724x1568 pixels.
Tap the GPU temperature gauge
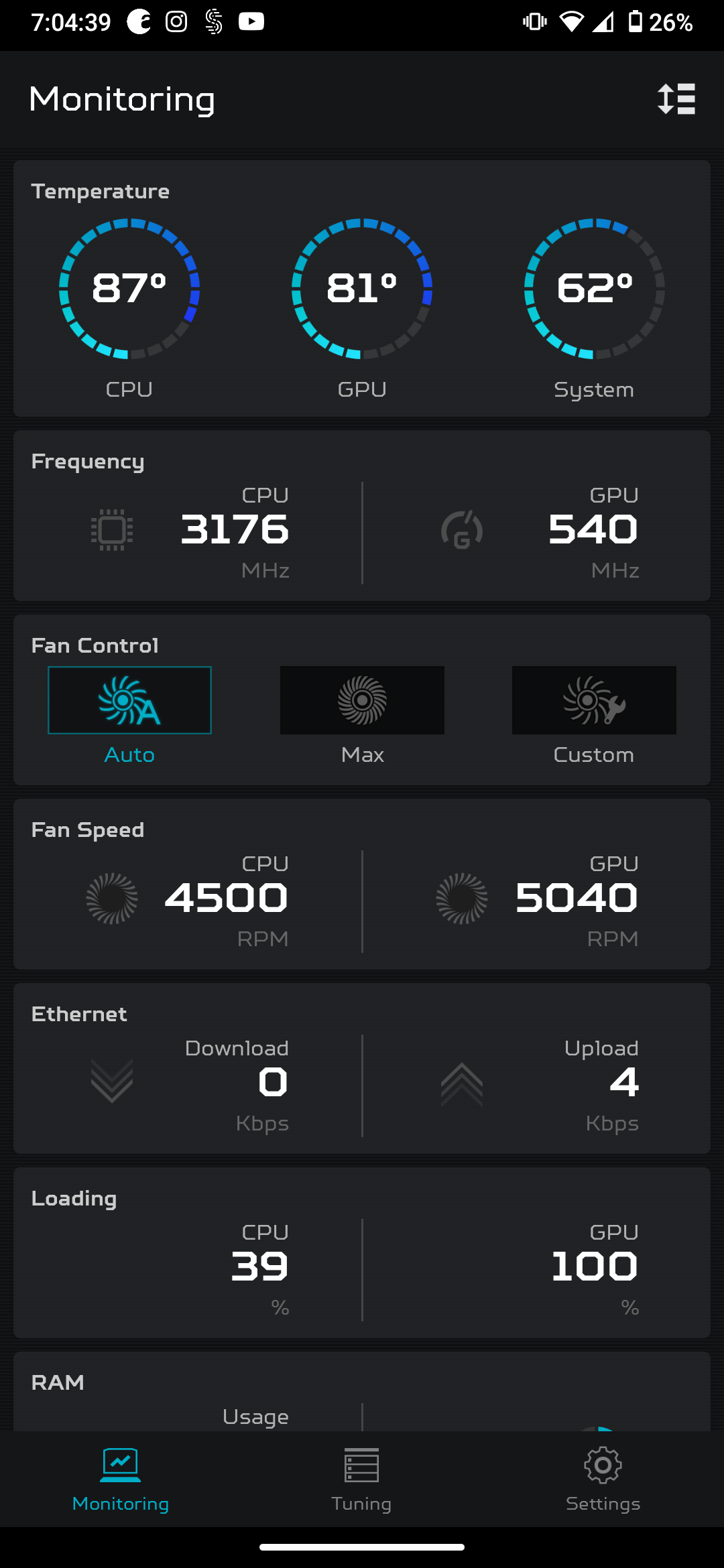[x=362, y=288]
